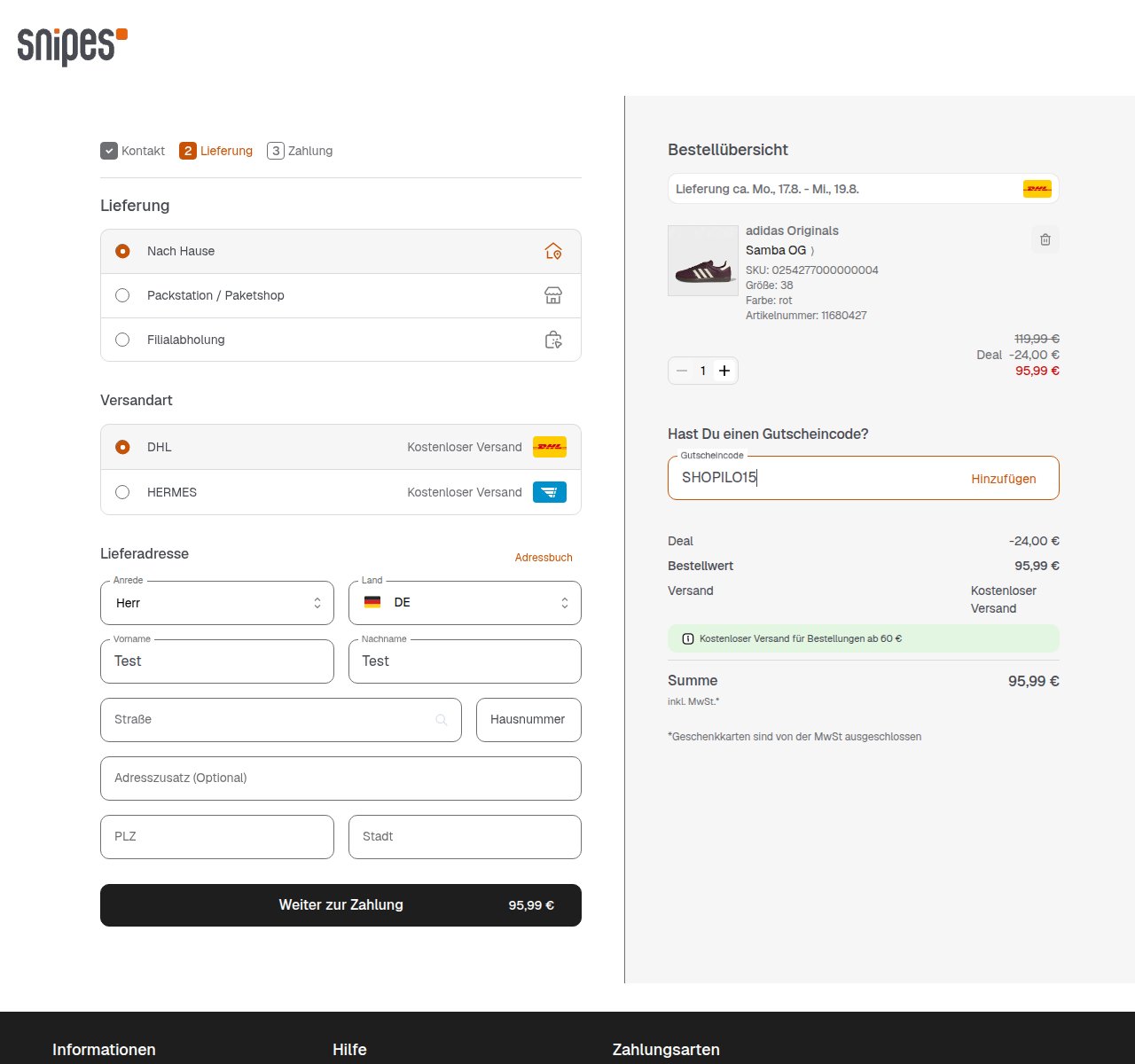Click the Snipes logo
This screenshot has width=1135, height=1064.
click(x=73, y=46)
